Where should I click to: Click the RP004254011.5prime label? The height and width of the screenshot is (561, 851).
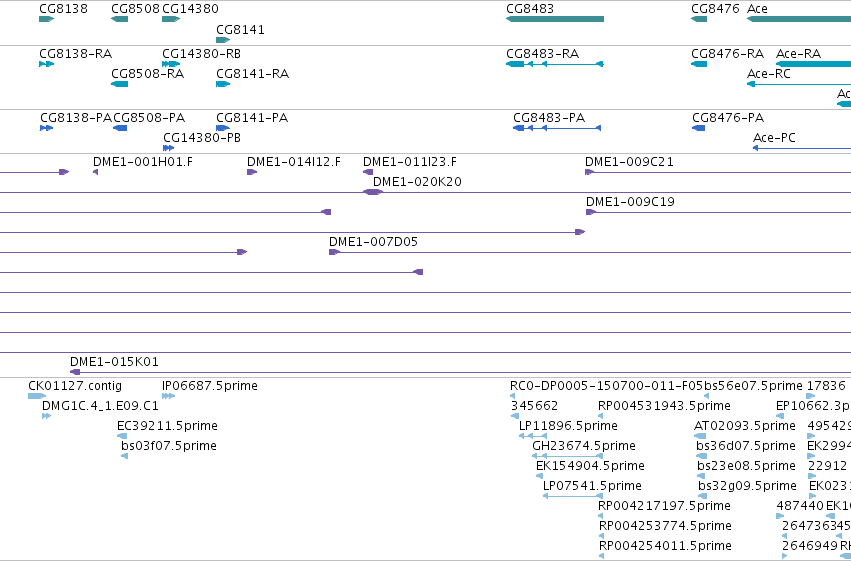pyautogui.click(x=665, y=546)
